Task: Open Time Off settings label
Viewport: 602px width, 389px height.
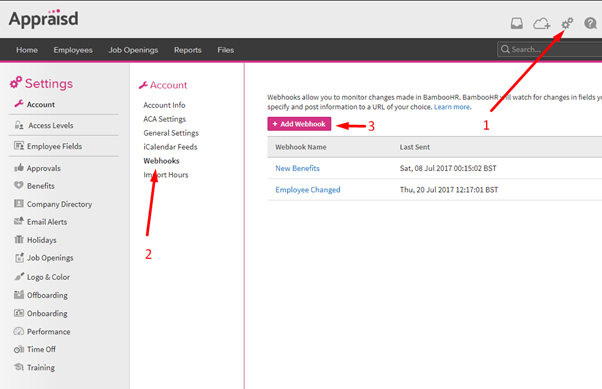Action: [x=41, y=349]
